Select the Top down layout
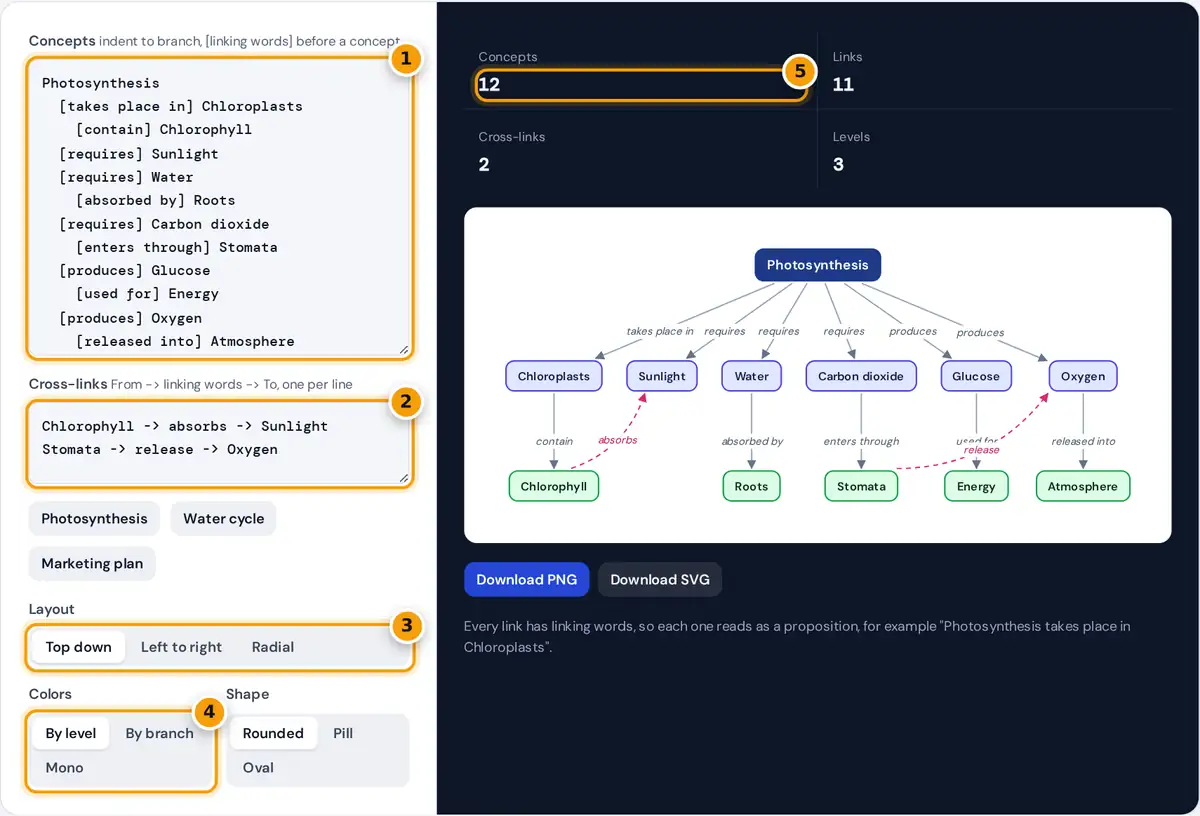The width and height of the screenshot is (1200, 816). coord(78,647)
